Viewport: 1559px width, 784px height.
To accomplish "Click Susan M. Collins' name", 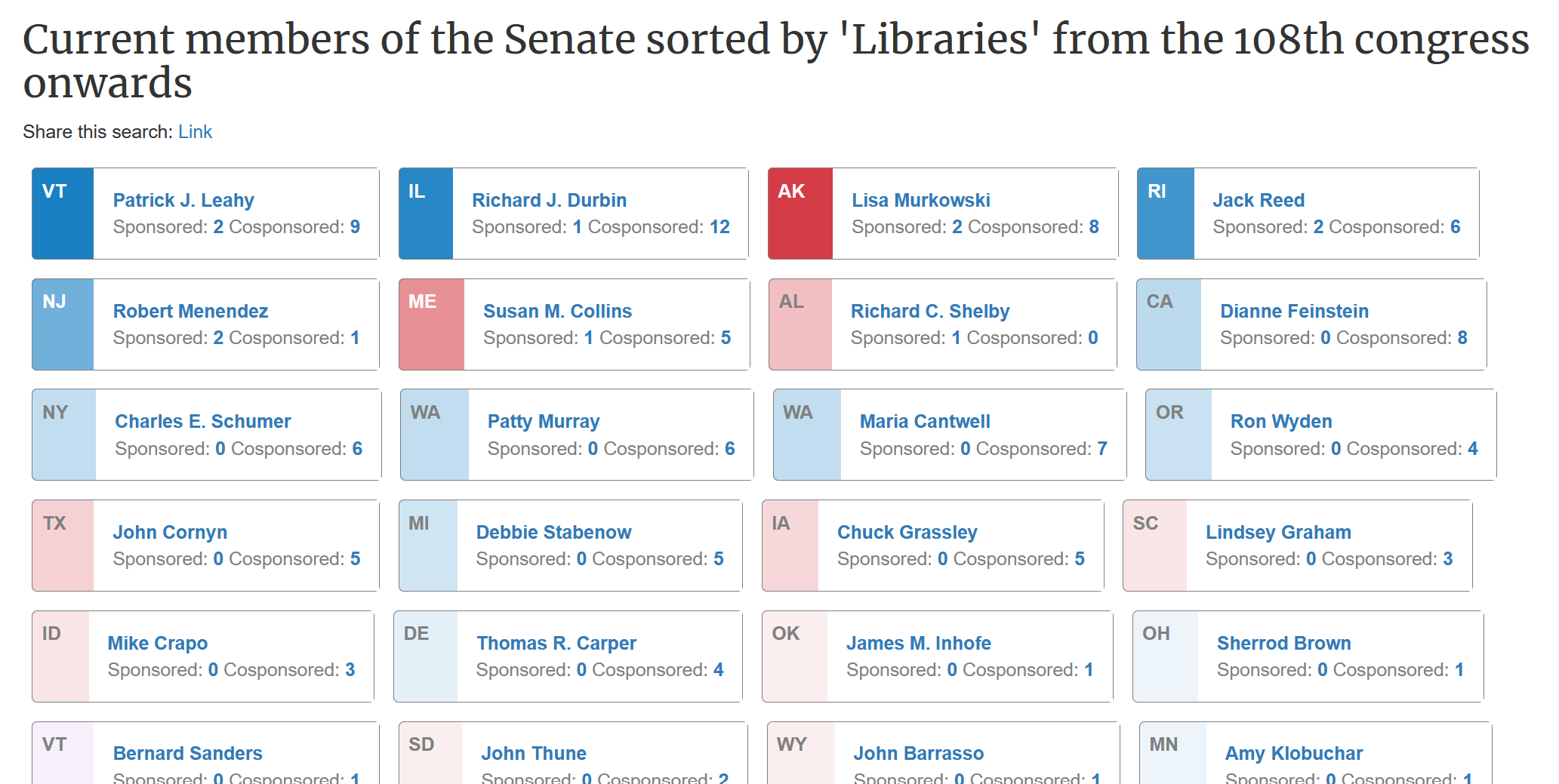I will click(x=557, y=311).
